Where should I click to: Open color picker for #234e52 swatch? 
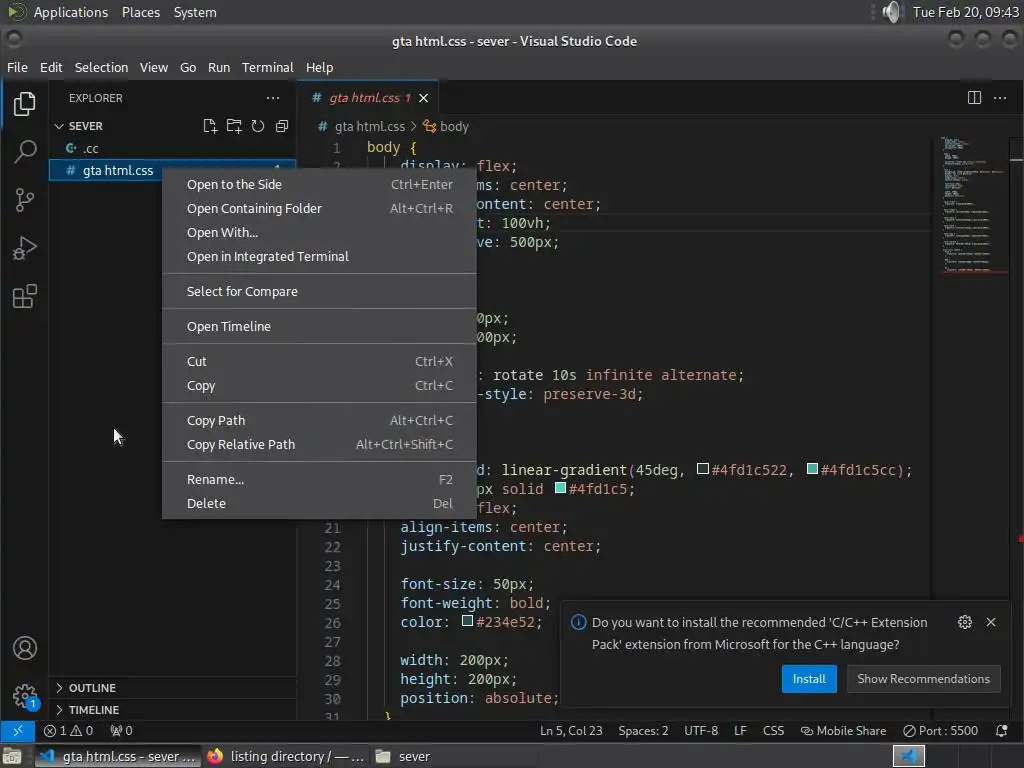tap(468, 621)
